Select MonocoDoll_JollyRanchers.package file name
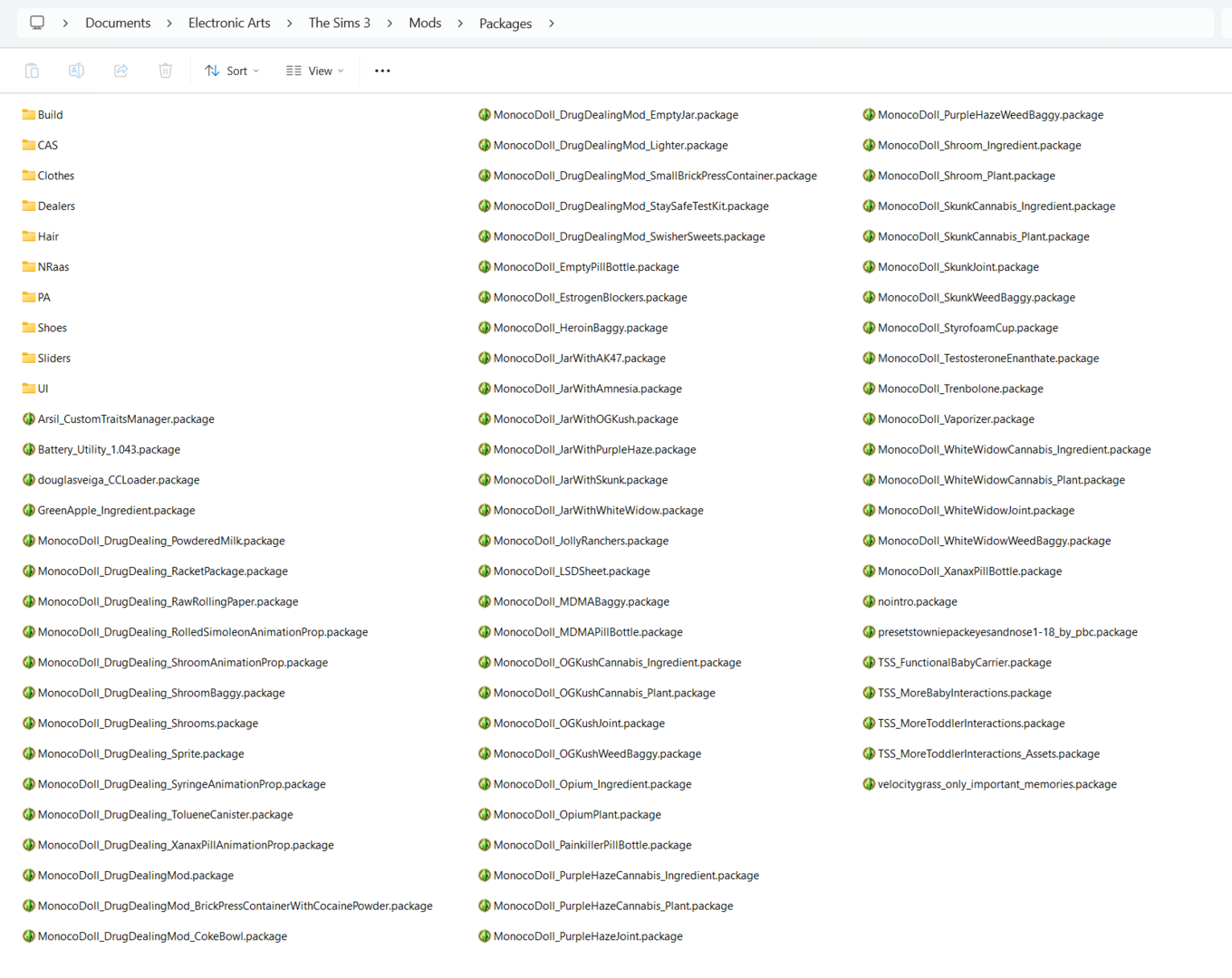This screenshot has width=1232, height=978. (581, 541)
